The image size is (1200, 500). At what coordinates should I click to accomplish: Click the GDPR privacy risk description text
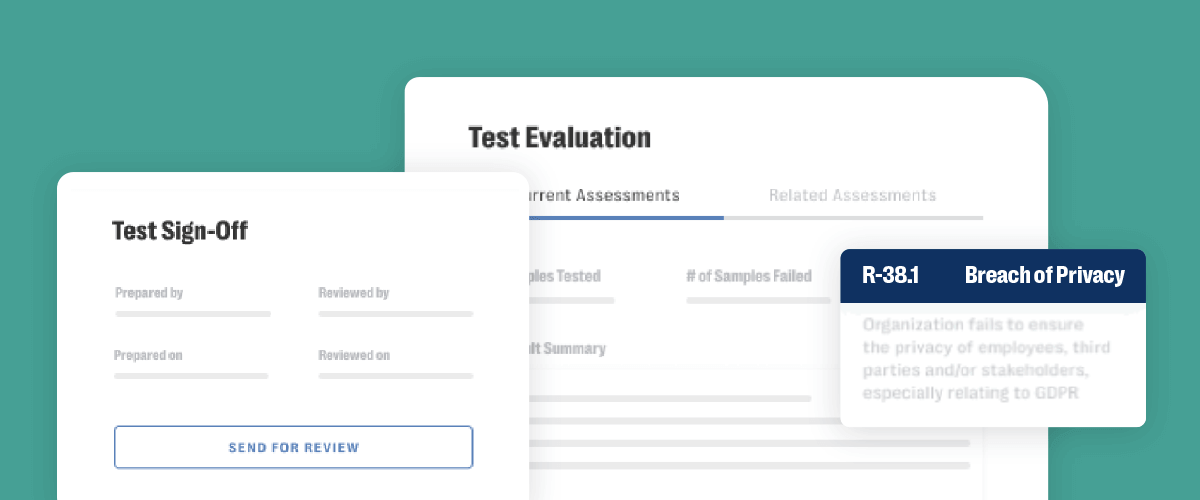[x=986, y=358]
